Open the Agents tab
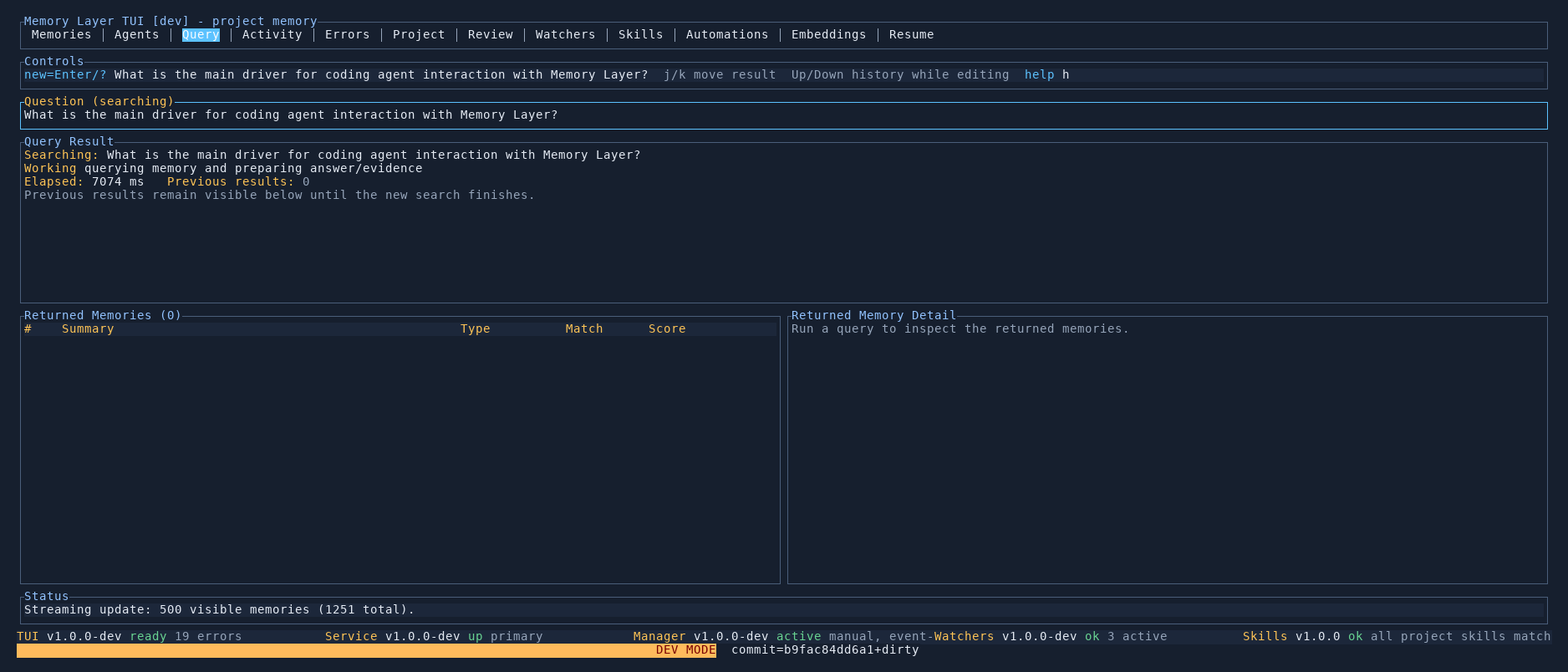The image size is (1568, 672). [136, 34]
